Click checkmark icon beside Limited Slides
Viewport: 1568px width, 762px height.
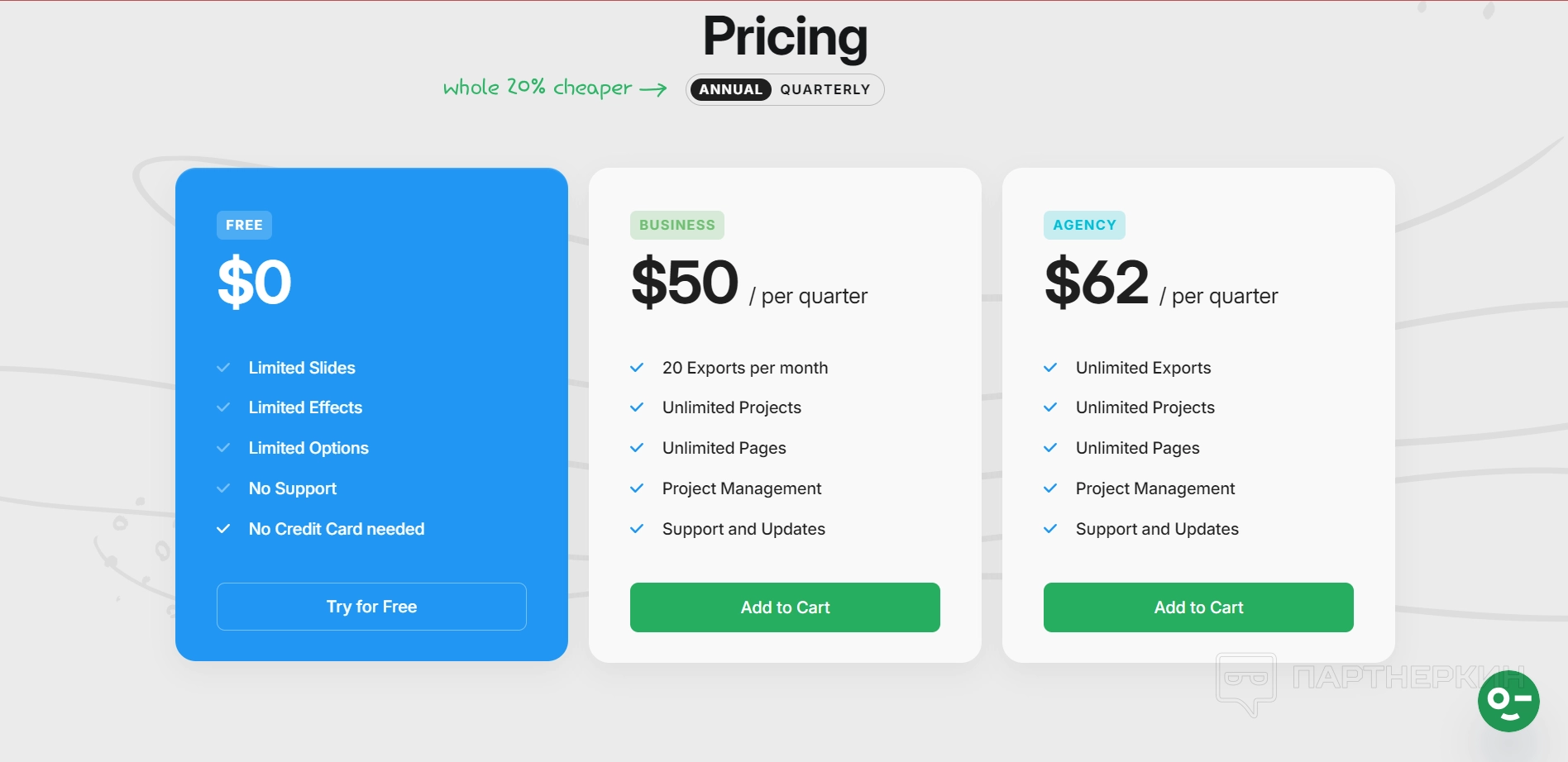223,368
